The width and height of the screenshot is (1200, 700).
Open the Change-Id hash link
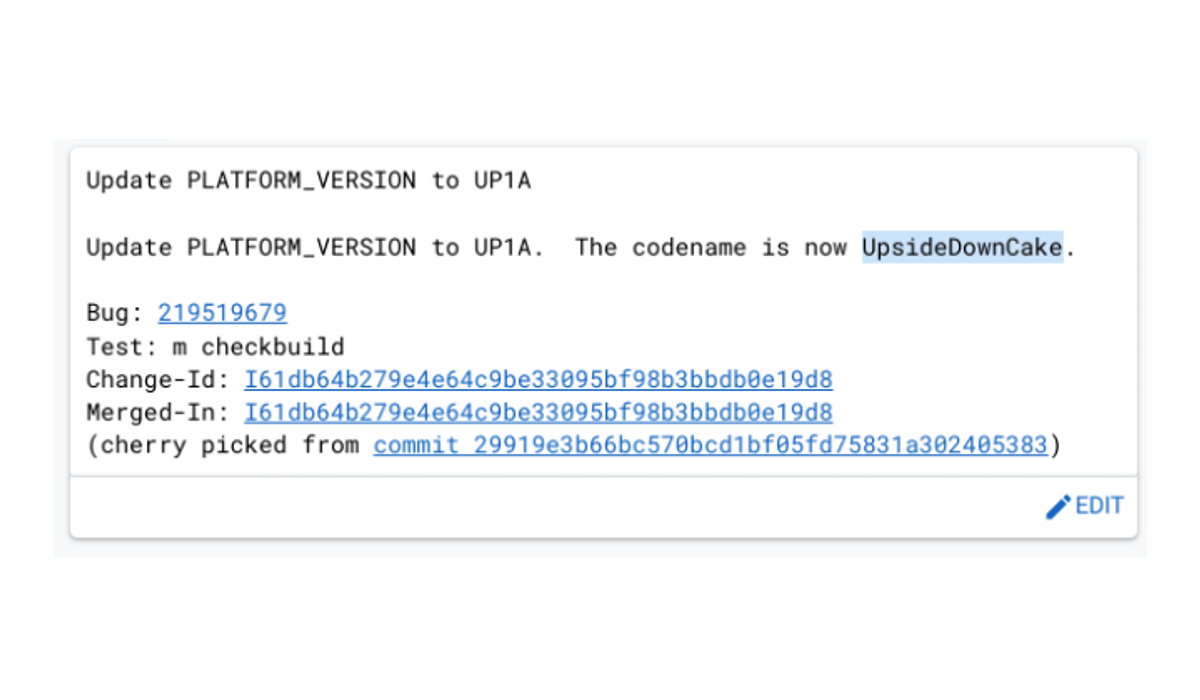[x=538, y=380]
